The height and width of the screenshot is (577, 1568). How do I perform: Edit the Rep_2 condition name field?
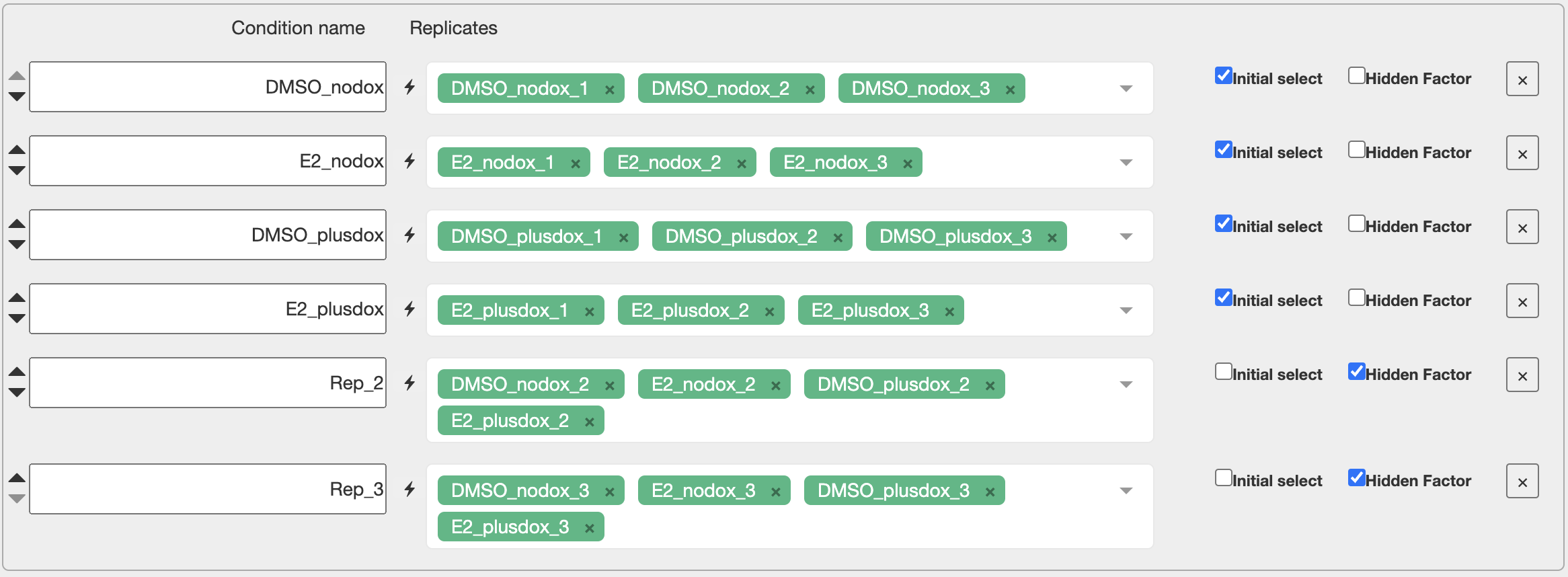click(208, 383)
